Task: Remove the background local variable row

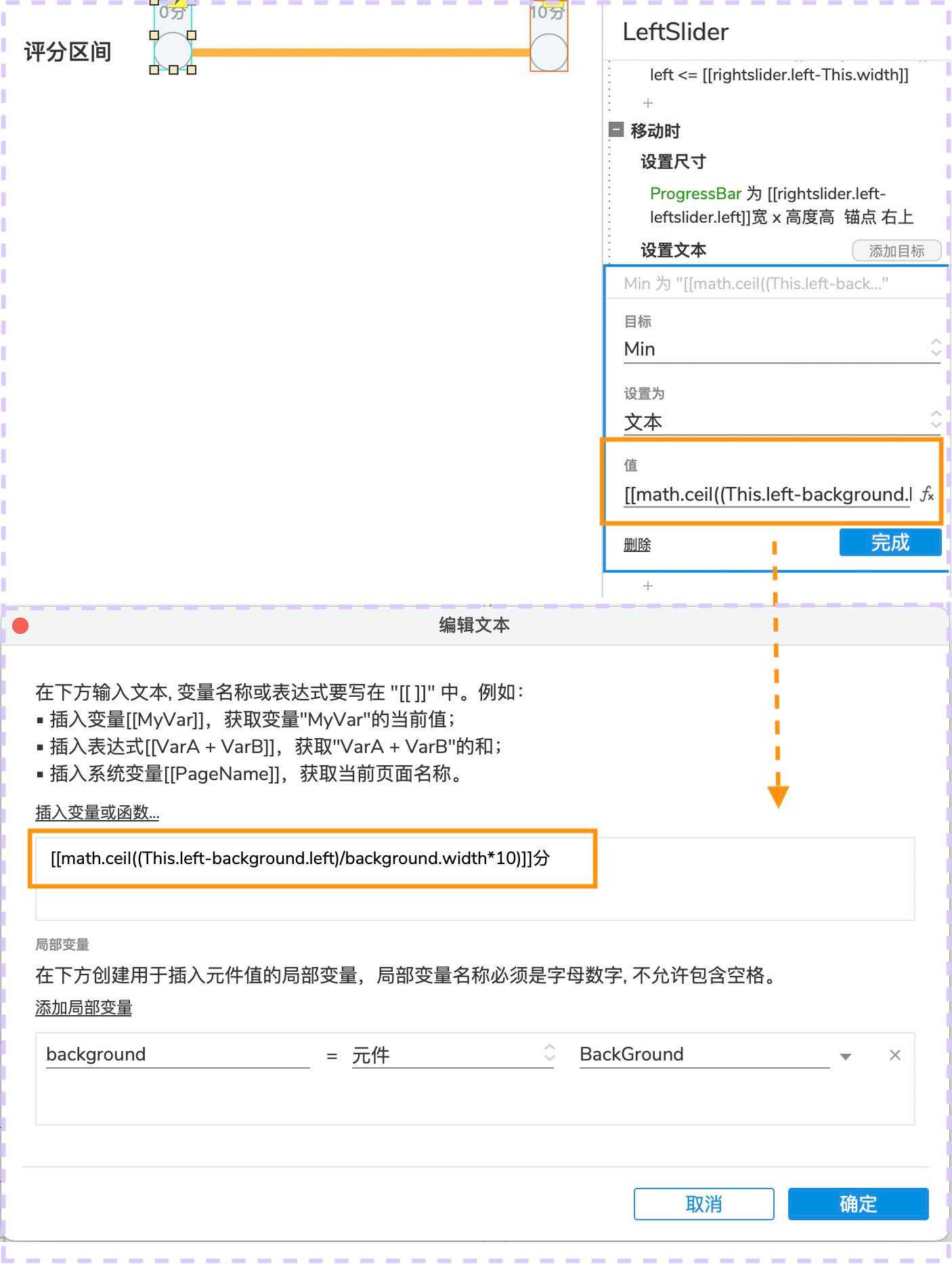Action: (895, 1055)
